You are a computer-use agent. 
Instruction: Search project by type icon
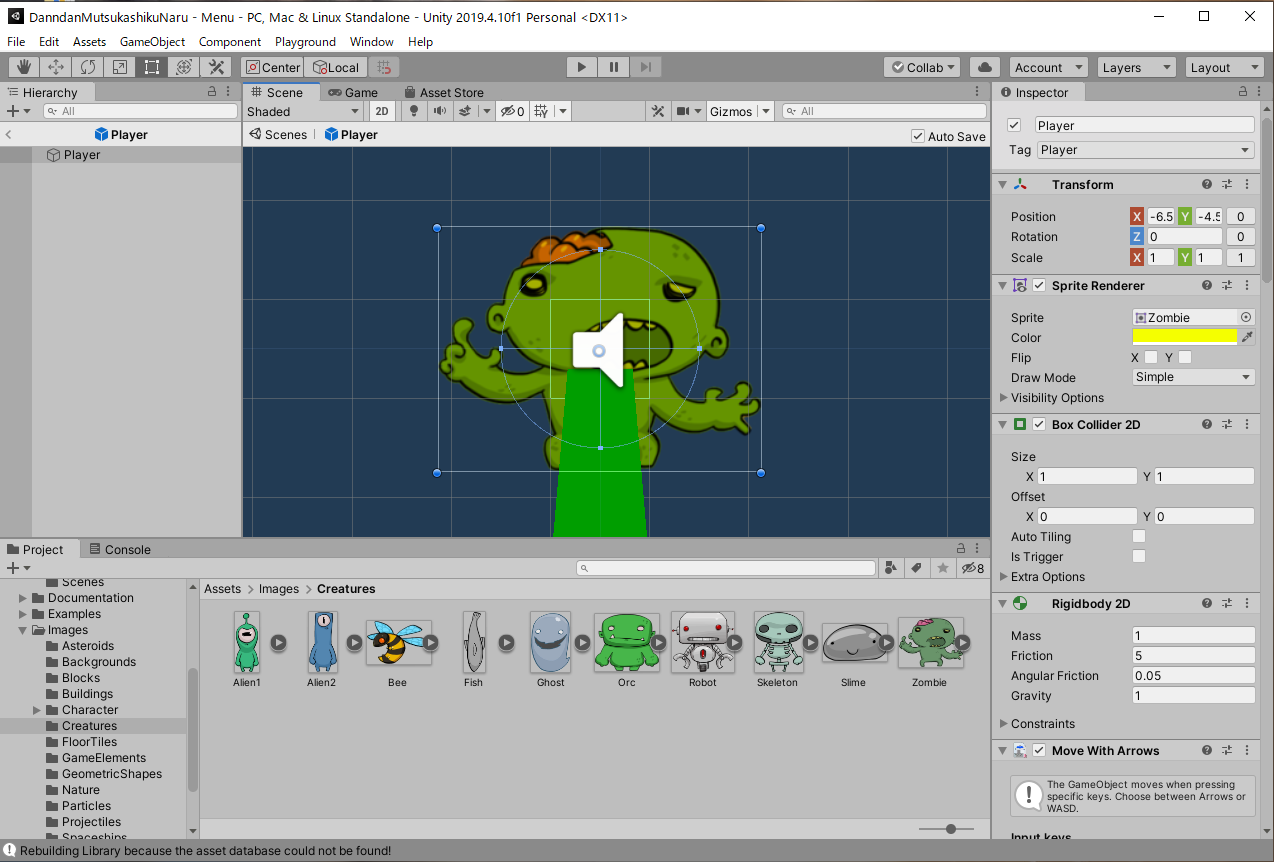point(891,568)
